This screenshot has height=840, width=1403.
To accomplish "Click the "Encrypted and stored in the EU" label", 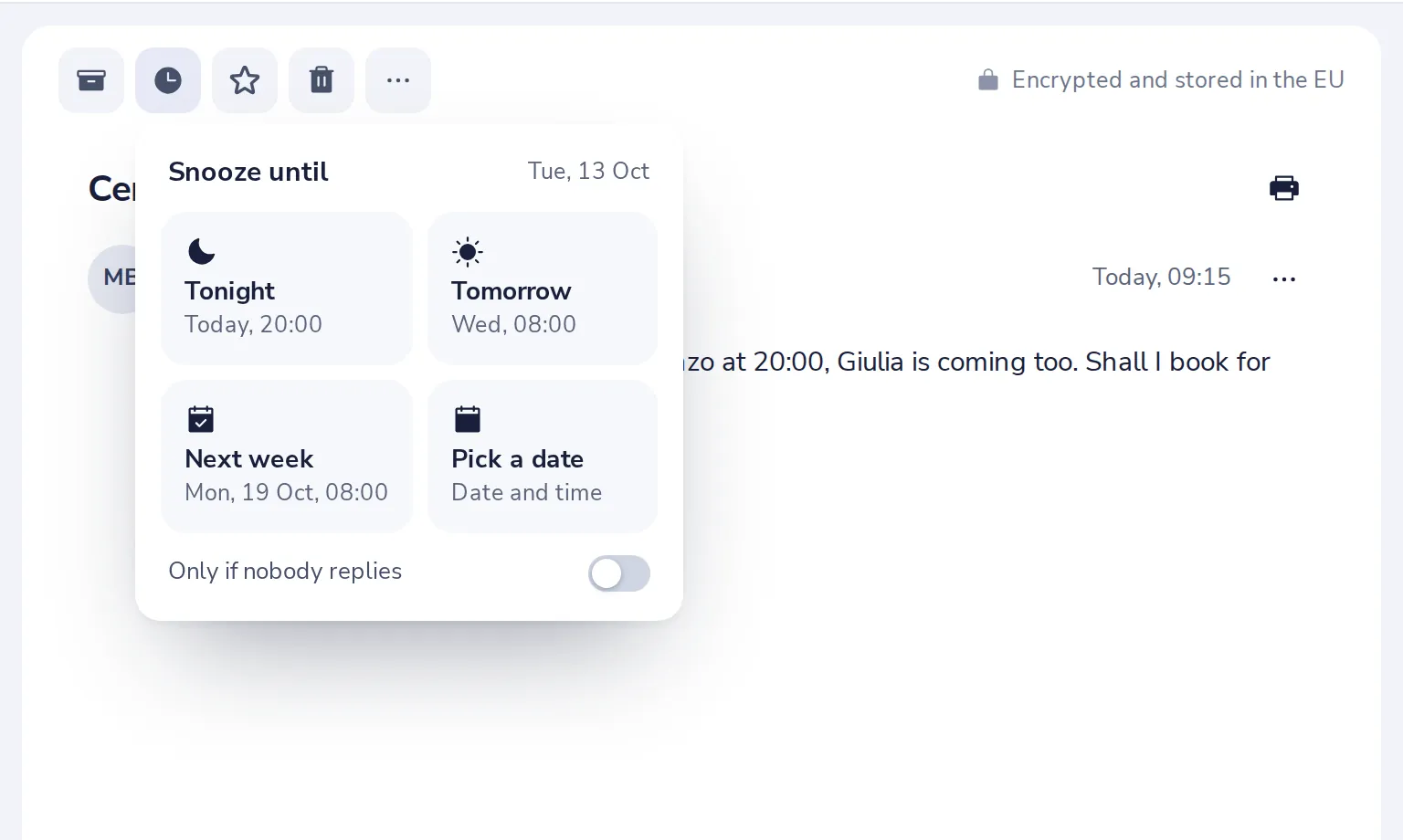I will click(1178, 80).
